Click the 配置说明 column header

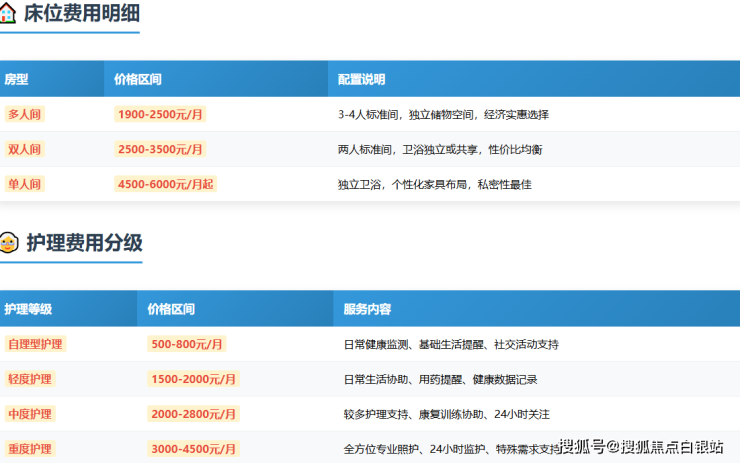[x=361, y=79]
